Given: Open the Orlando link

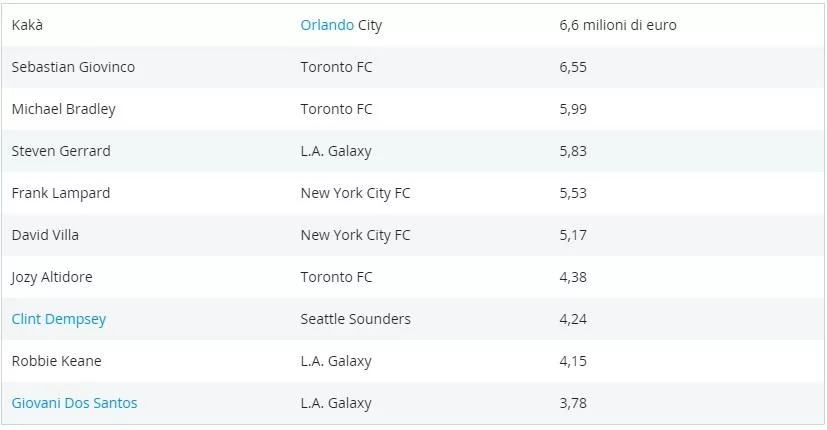Looking at the screenshot, I should click(327, 25).
